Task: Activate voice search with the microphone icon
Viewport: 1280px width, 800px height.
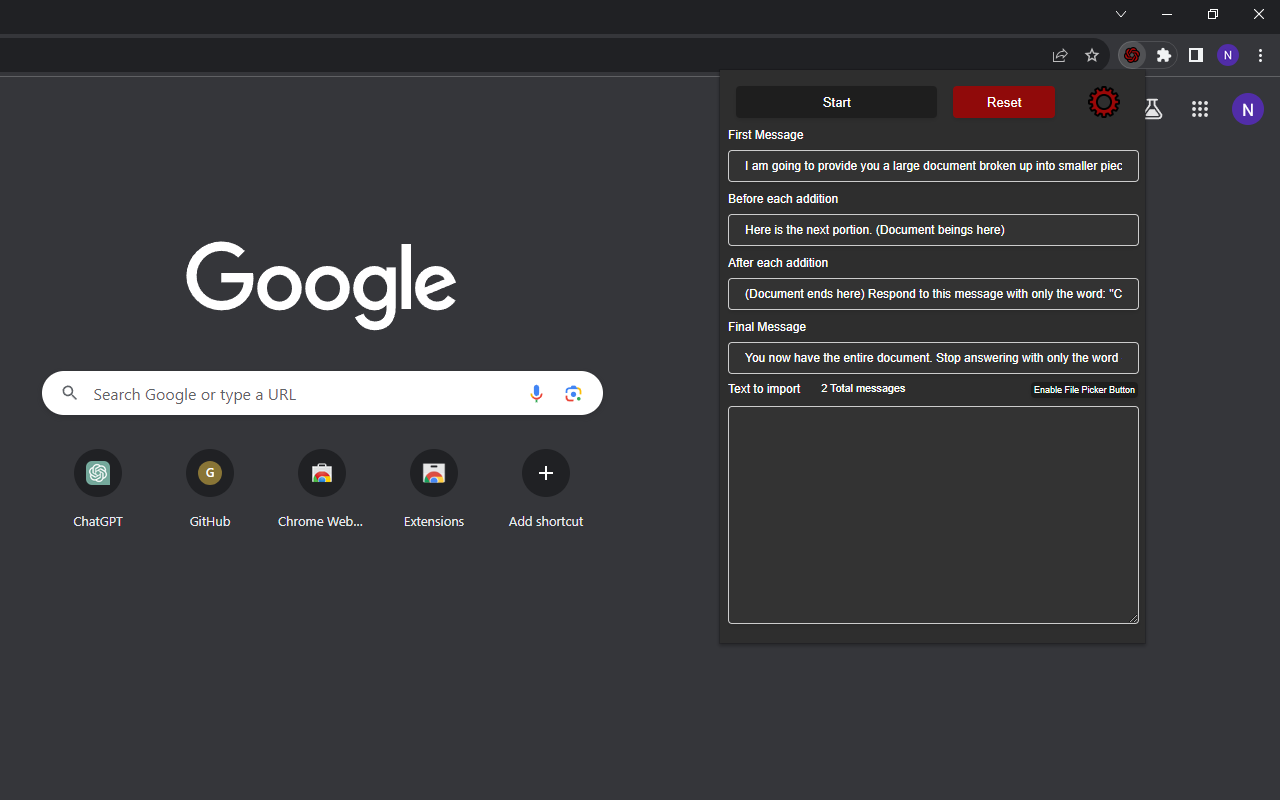Action: click(x=536, y=393)
